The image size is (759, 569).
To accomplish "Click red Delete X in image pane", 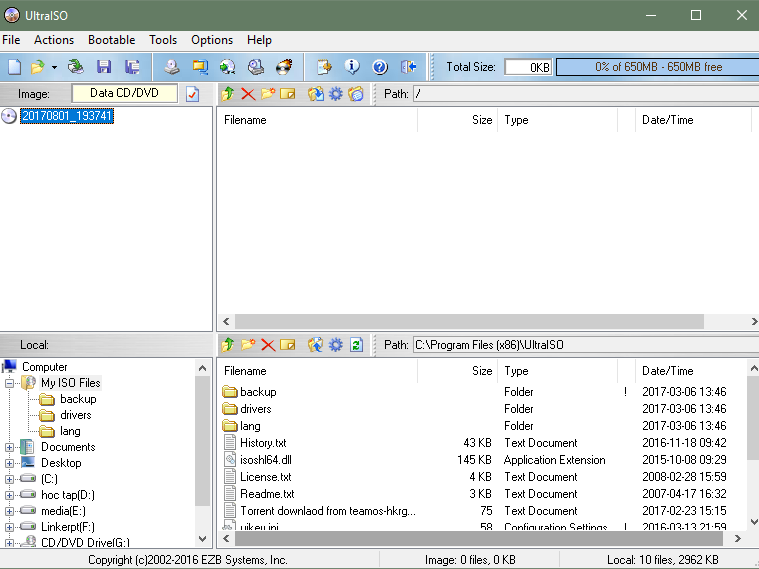I will click(248, 94).
